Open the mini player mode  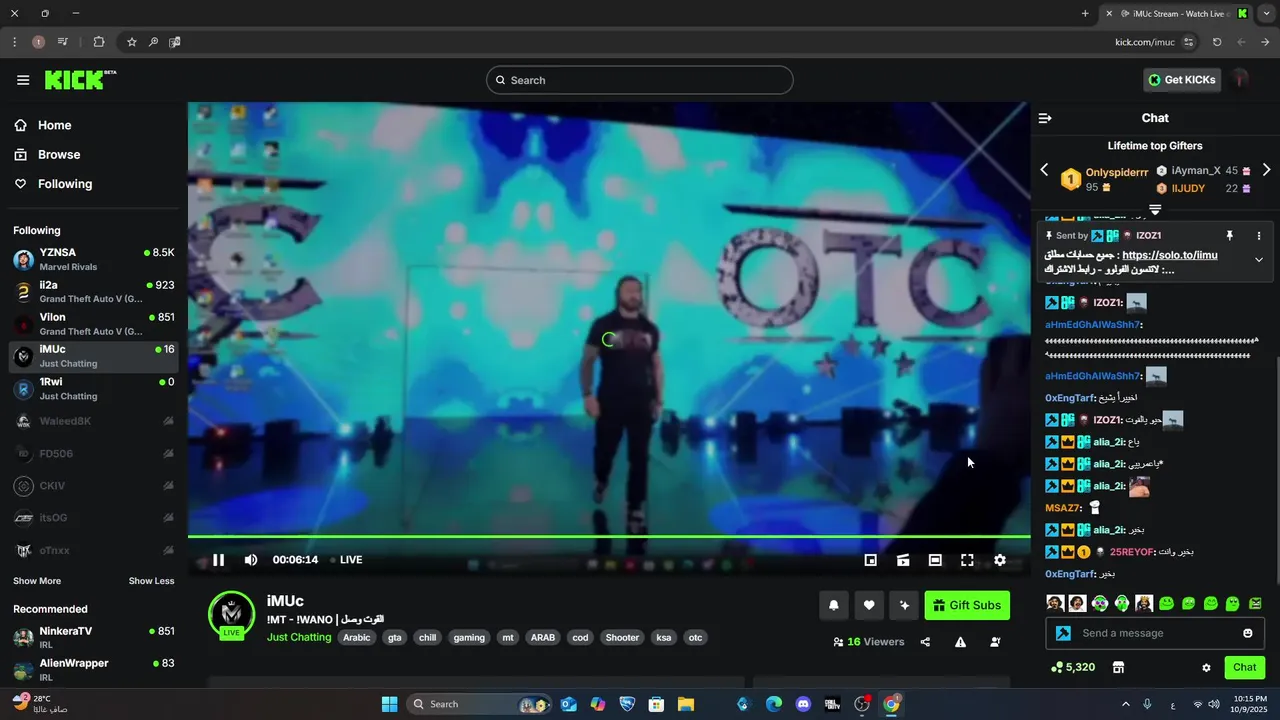pos(871,560)
